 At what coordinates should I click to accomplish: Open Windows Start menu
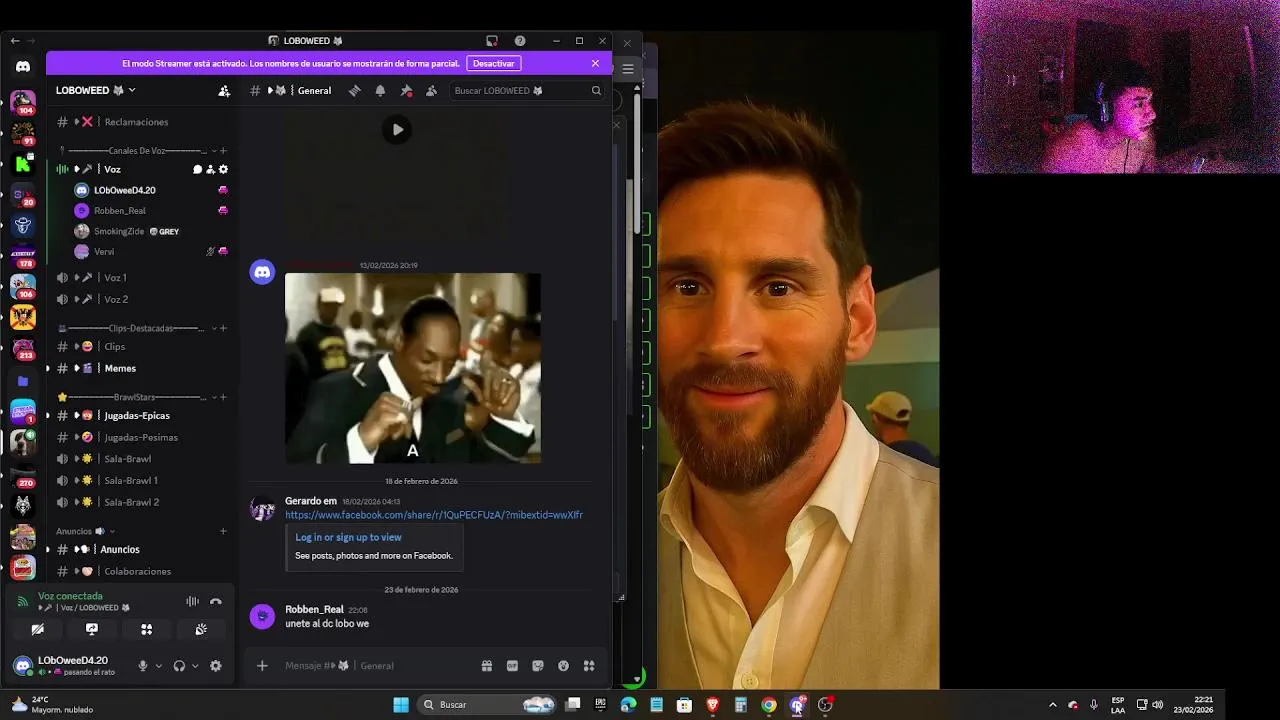(401, 704)
